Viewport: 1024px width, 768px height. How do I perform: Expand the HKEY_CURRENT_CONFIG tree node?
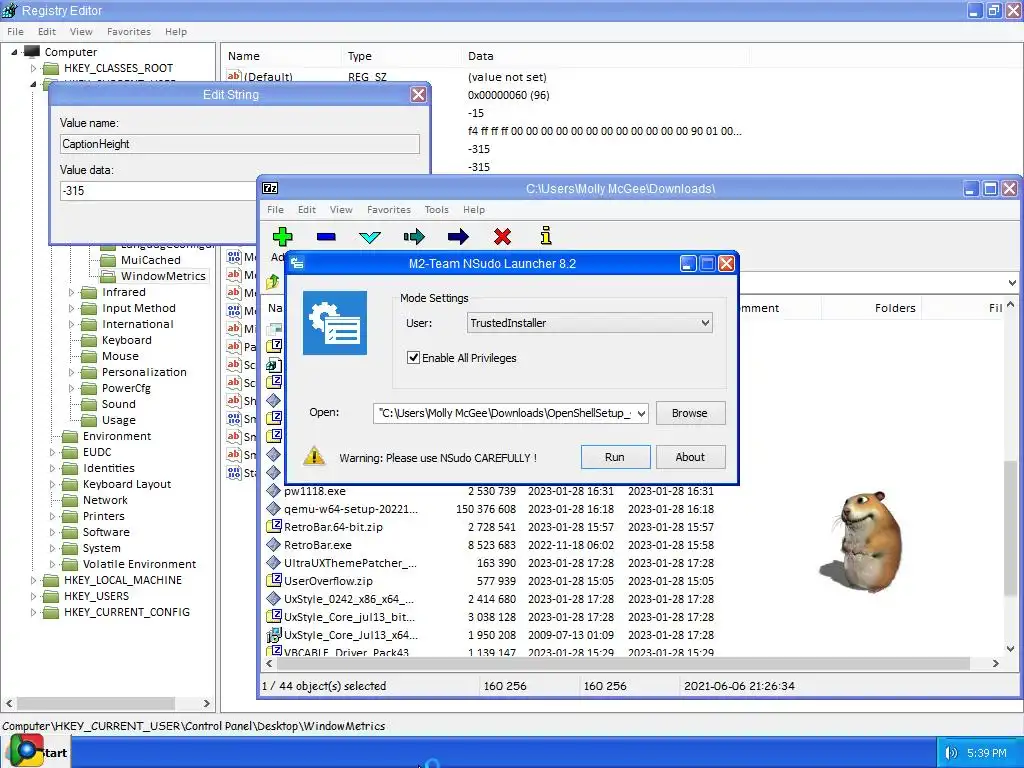coord(33,612)
